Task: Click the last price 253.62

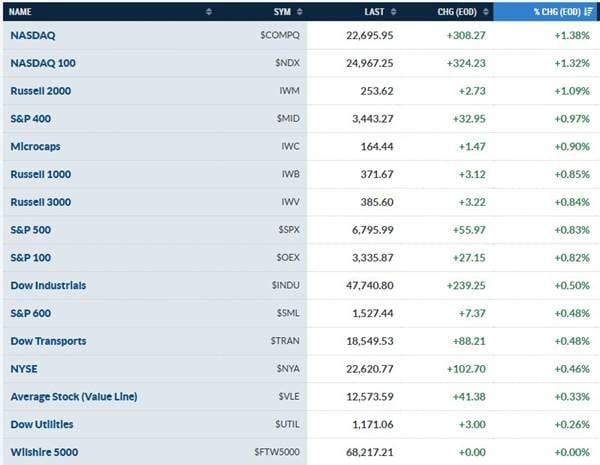Action: 377,91
